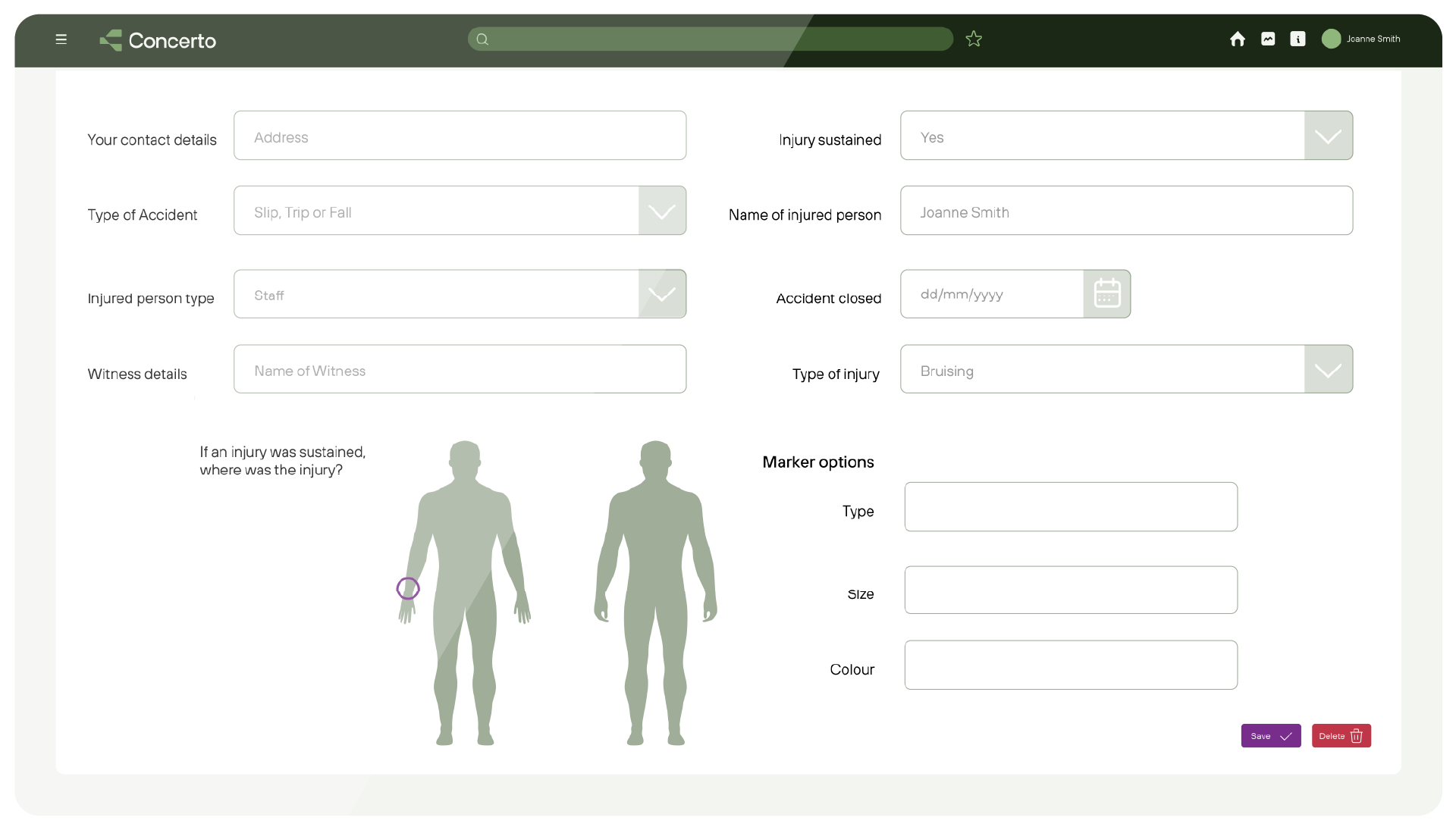Click the 'Your contact details' label
The height and width of the screenshot is (830, 1456).
tap(152, 140)
